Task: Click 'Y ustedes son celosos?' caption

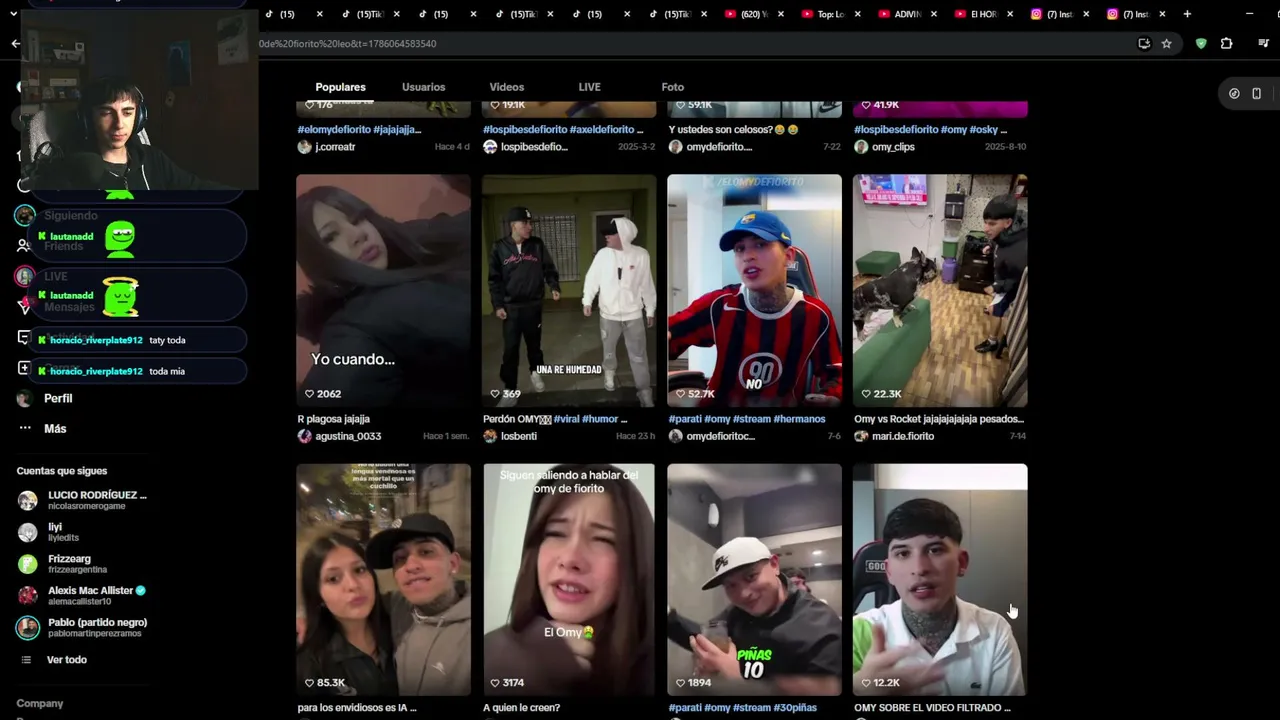Action: pos(734,129)
